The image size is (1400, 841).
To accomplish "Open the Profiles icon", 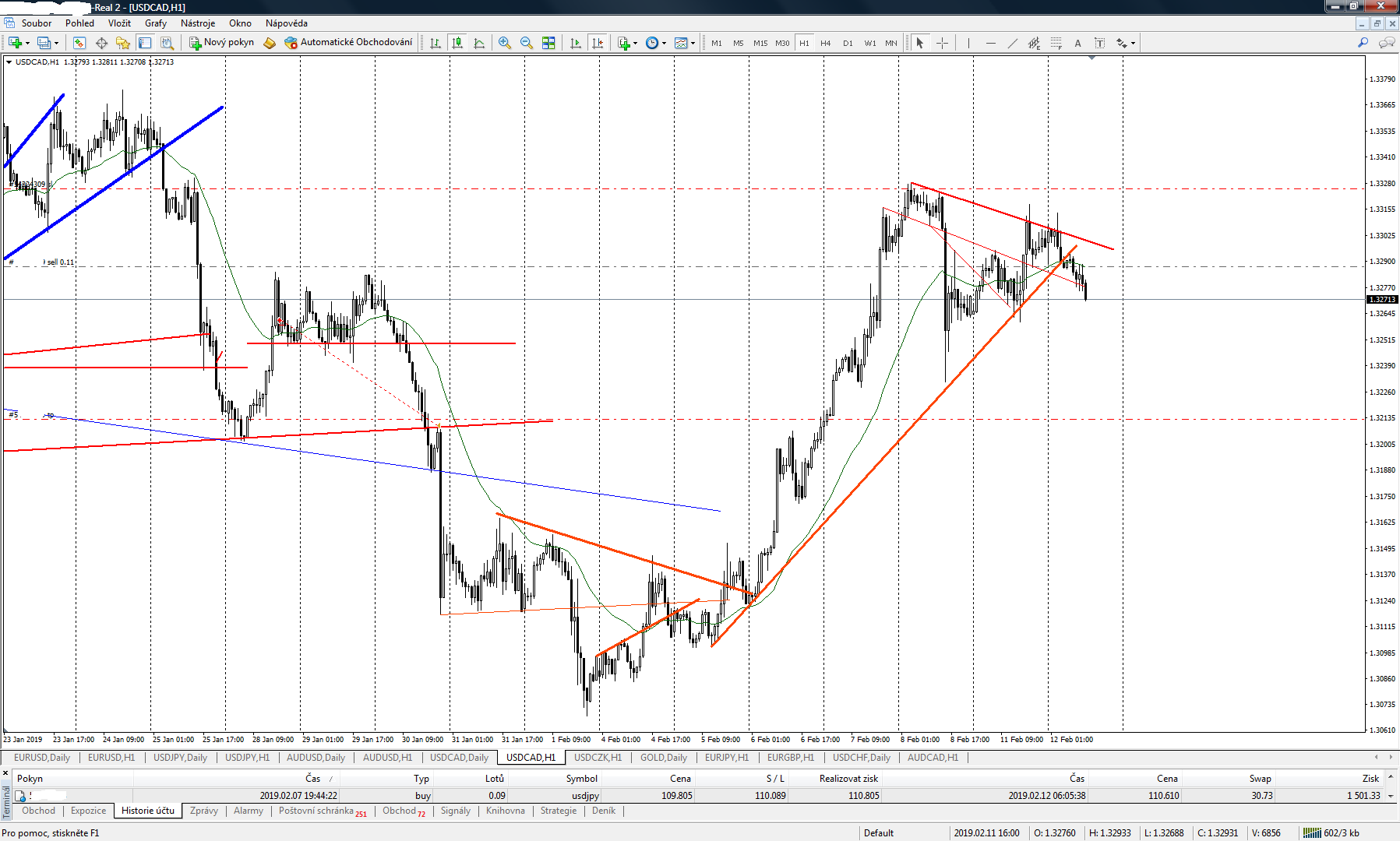I will [44, 43].
